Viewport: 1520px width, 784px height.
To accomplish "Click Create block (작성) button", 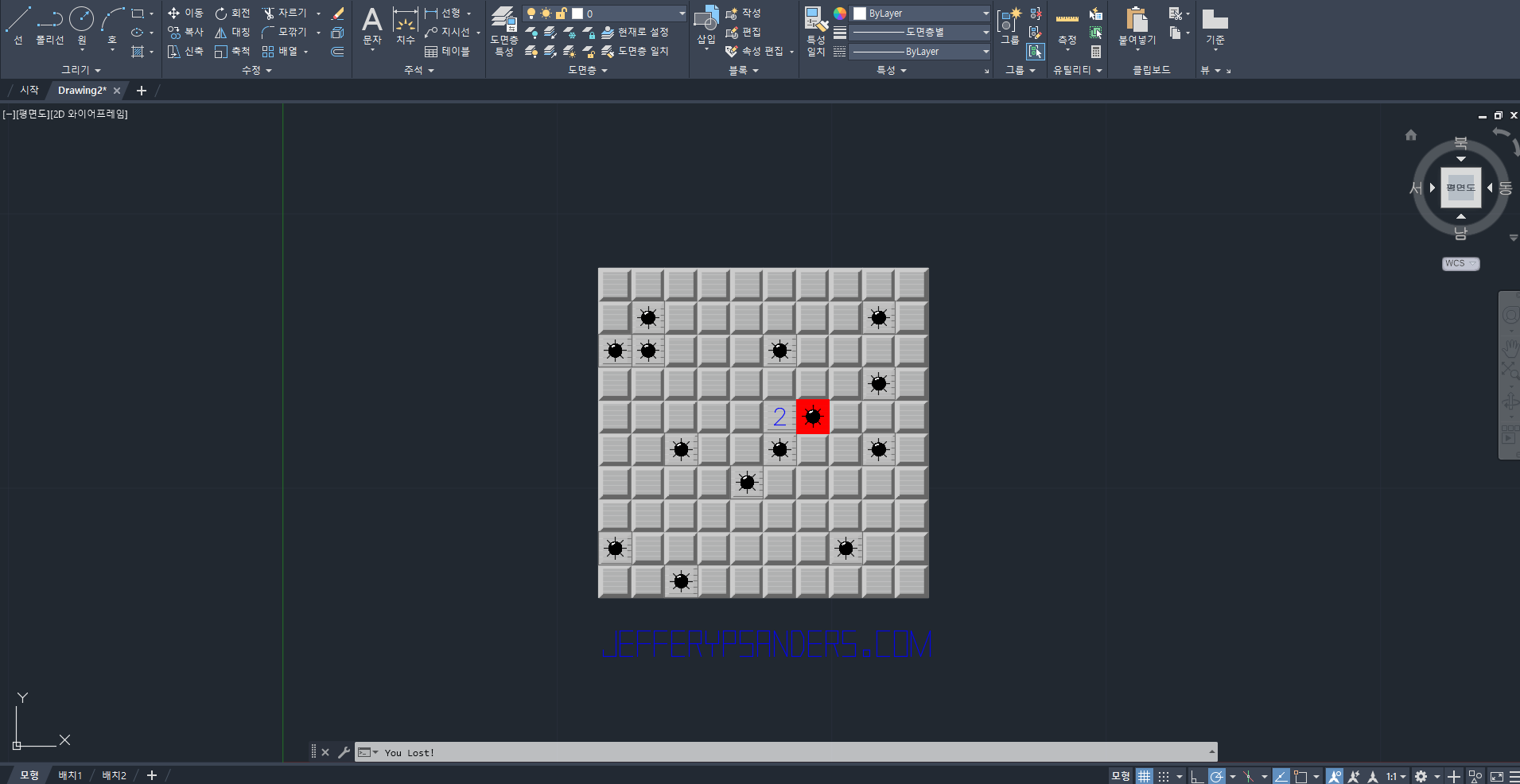I will [744, 14].
